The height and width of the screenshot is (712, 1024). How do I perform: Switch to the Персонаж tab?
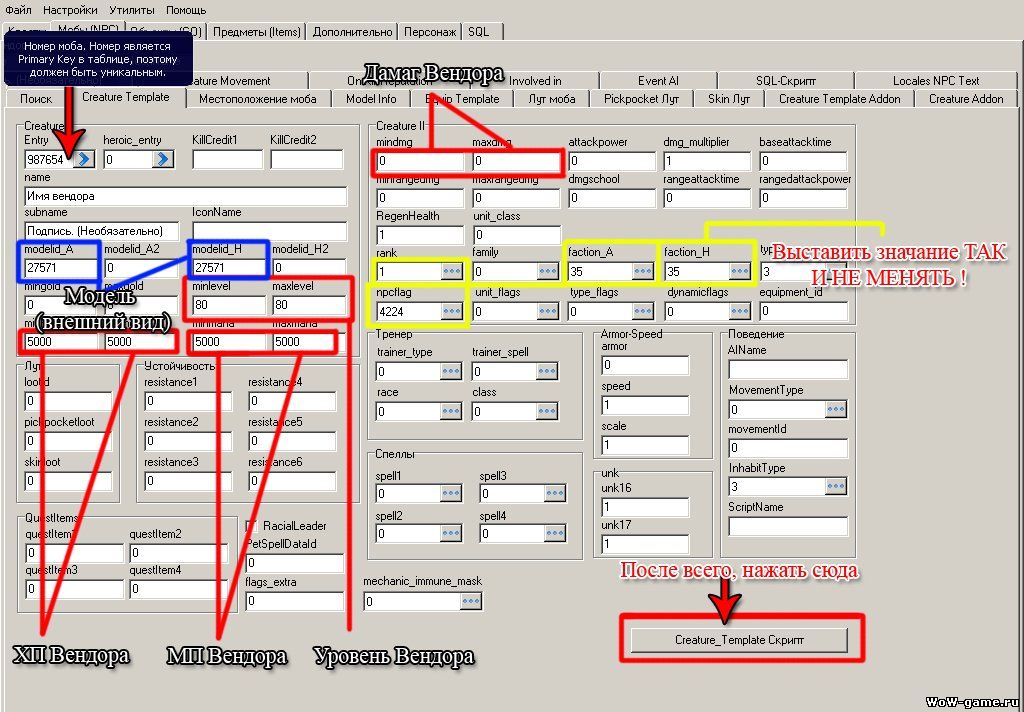coord(430,31)
